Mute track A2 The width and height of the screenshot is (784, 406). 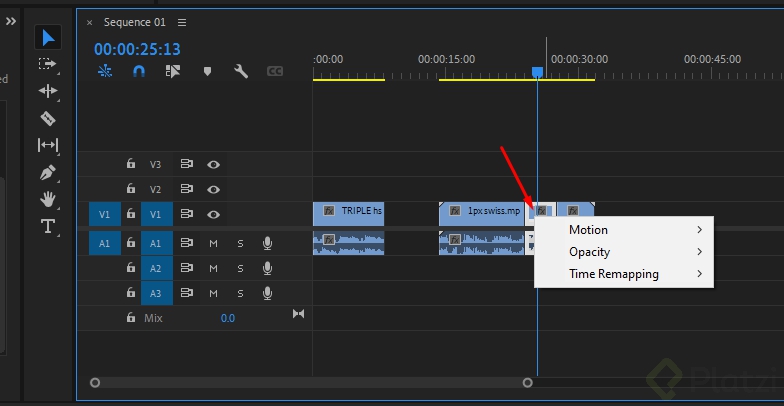(x=214, y=268)
